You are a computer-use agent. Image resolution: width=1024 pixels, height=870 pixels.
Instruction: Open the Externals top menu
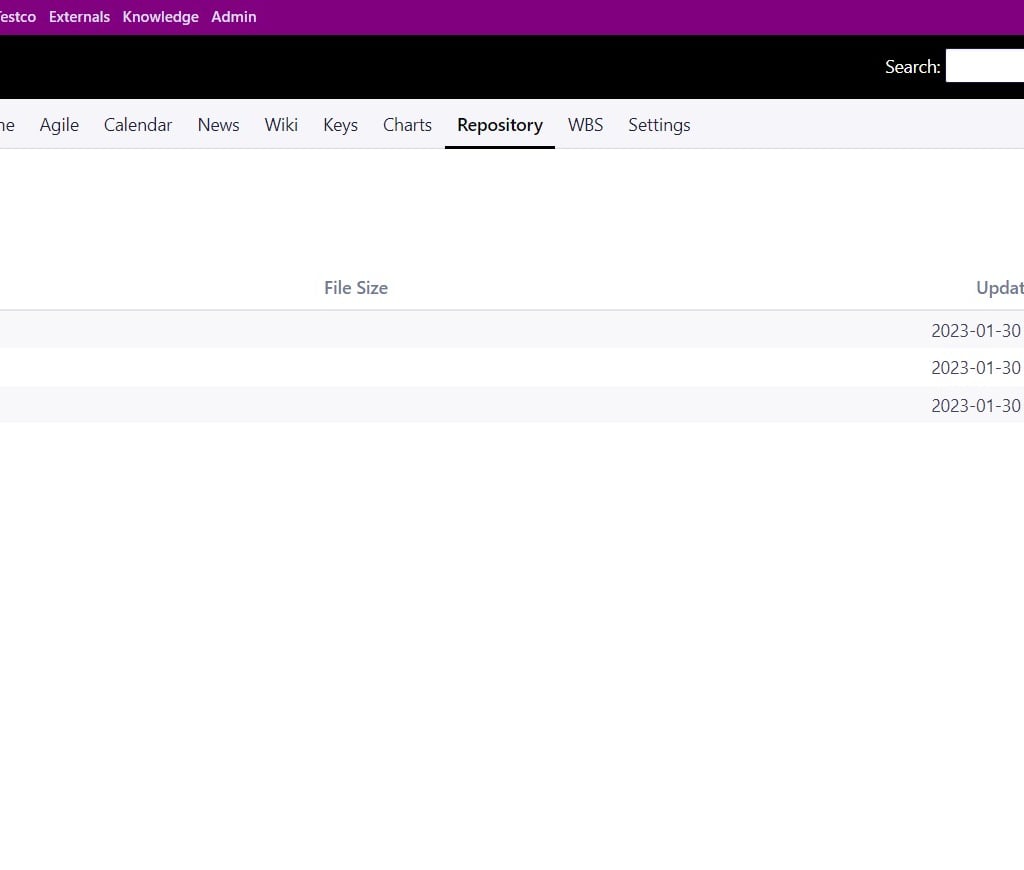pos(79,17)
